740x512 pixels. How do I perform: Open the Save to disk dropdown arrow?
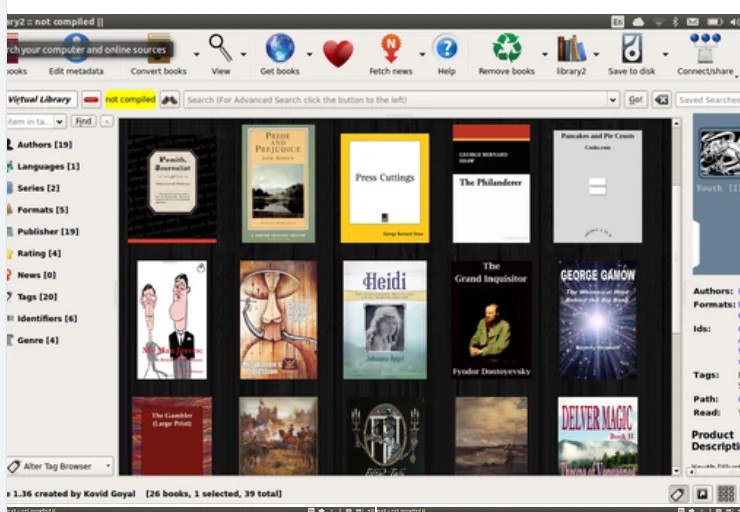pyautogui.click(x=665, y=54)
